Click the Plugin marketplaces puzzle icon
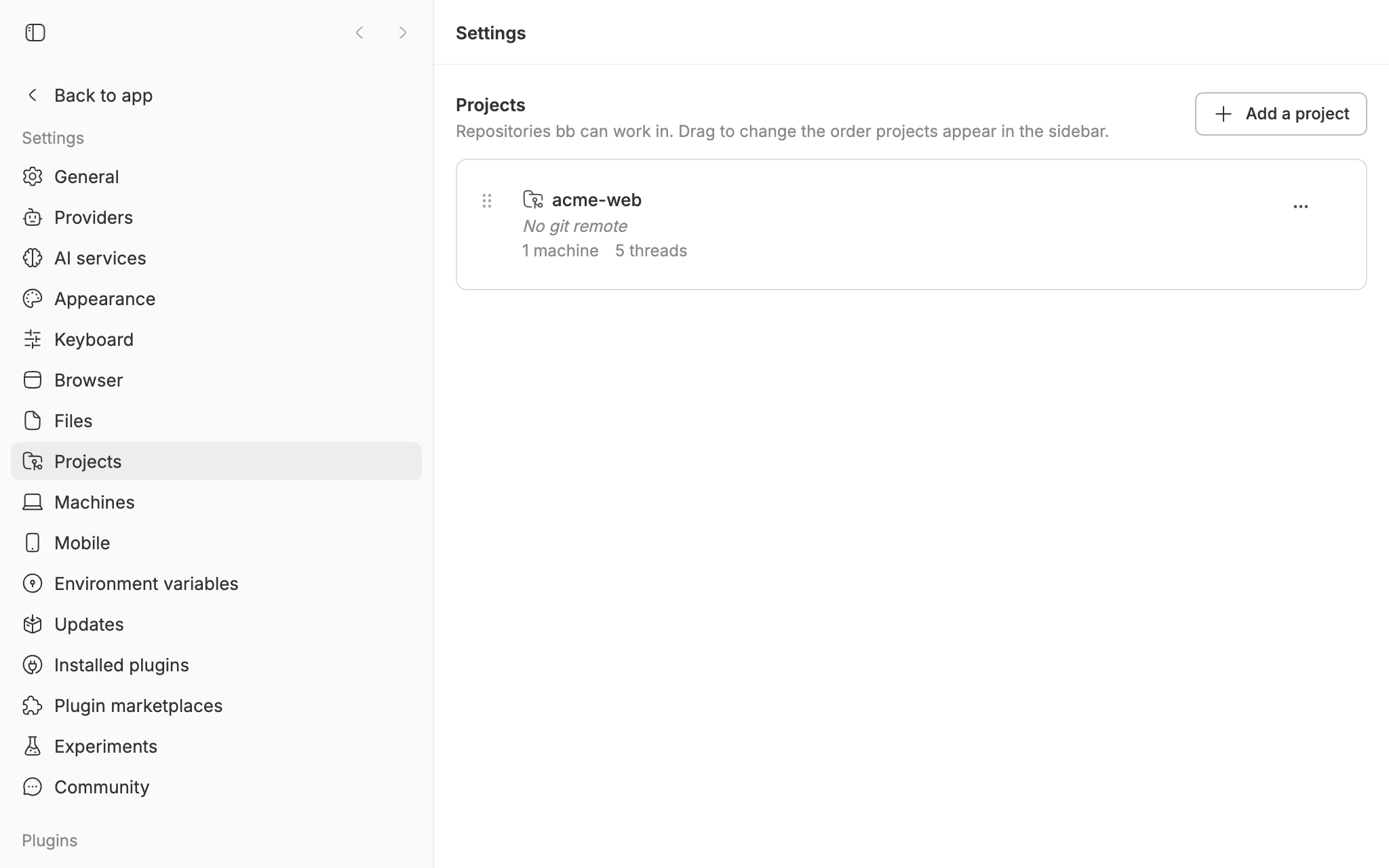 (33, 705)
